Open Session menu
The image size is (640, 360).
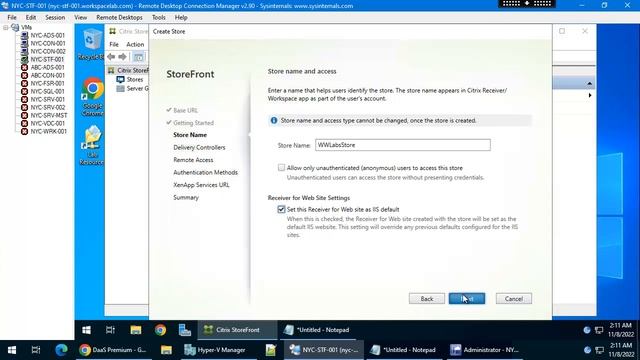pyautogui.click(x=55, y=18)
